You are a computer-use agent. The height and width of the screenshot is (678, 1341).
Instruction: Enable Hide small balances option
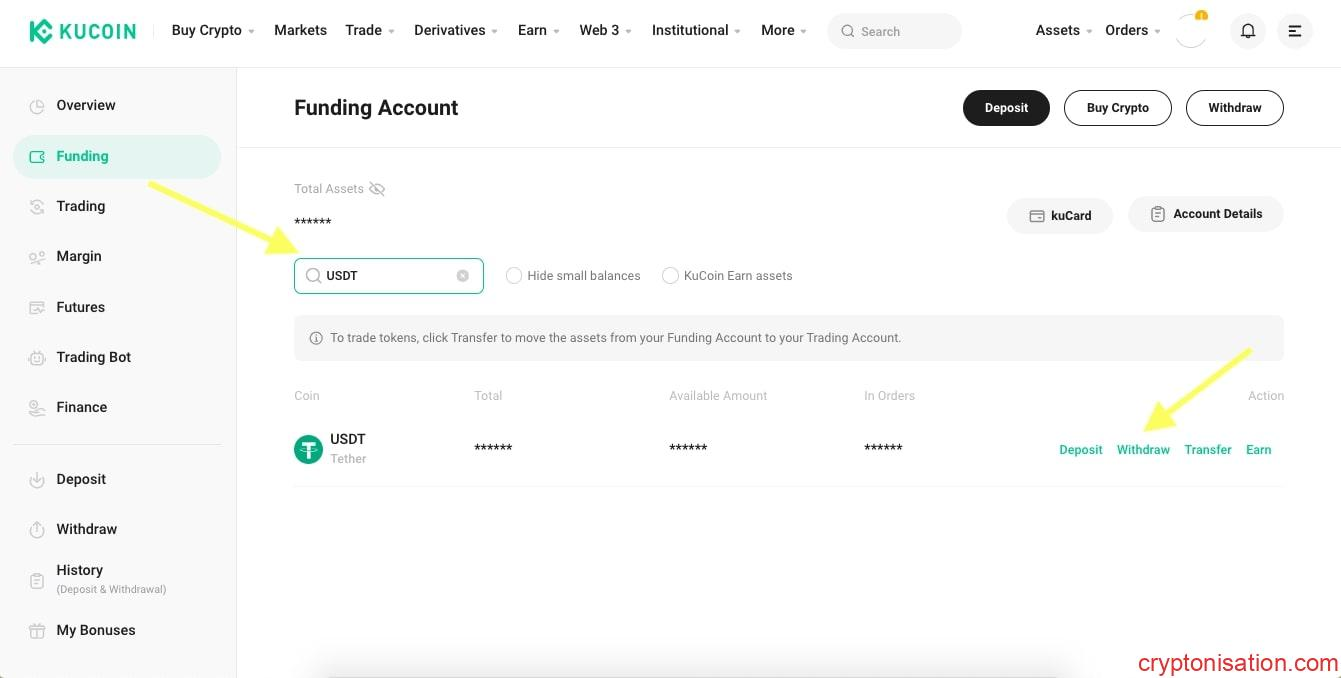point(514,276)
